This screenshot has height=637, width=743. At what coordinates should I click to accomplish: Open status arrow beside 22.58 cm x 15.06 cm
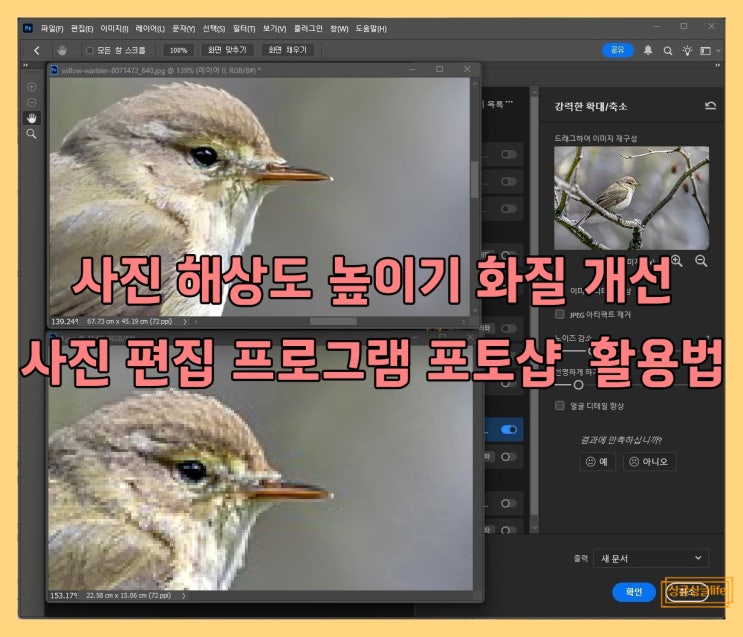point(183,595)
